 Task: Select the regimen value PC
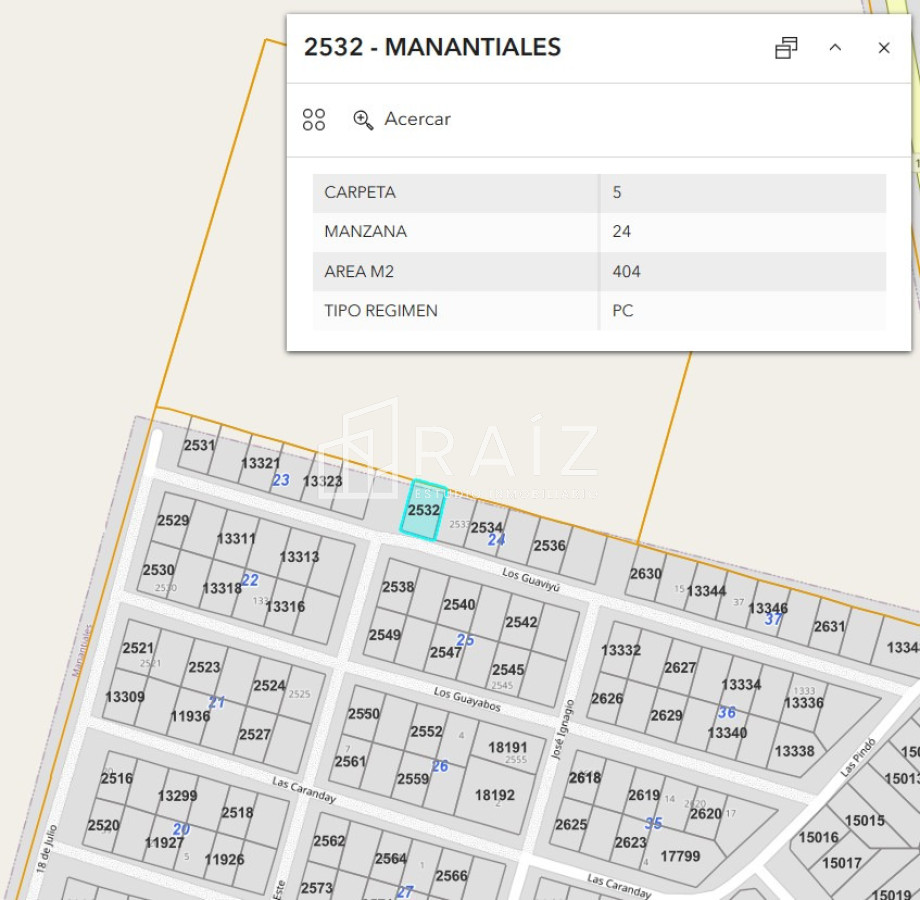click(x=743, y=311)
